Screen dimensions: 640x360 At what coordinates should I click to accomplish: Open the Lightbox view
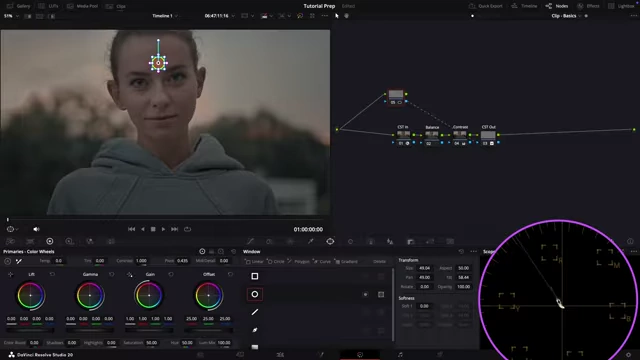click(621, 6)
